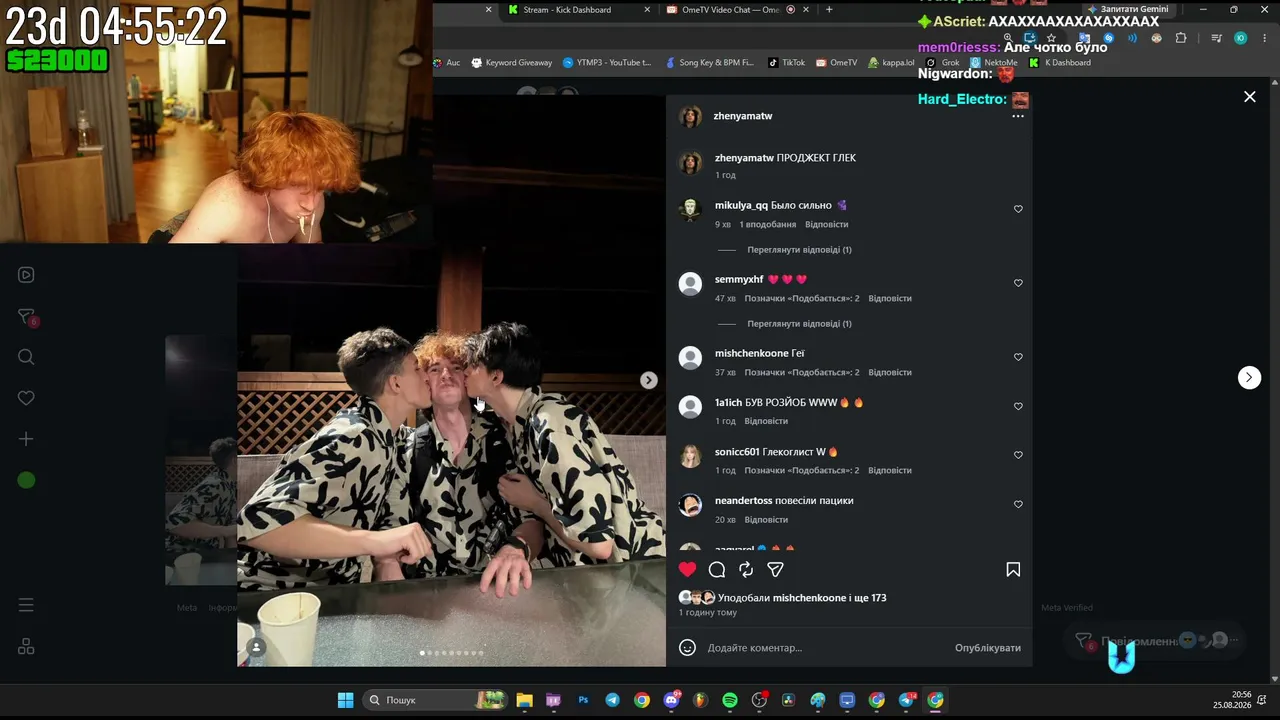Screen dimensions: 1280x720
Task: Reply to 1a1ich's comment
Action: point(766,421)
